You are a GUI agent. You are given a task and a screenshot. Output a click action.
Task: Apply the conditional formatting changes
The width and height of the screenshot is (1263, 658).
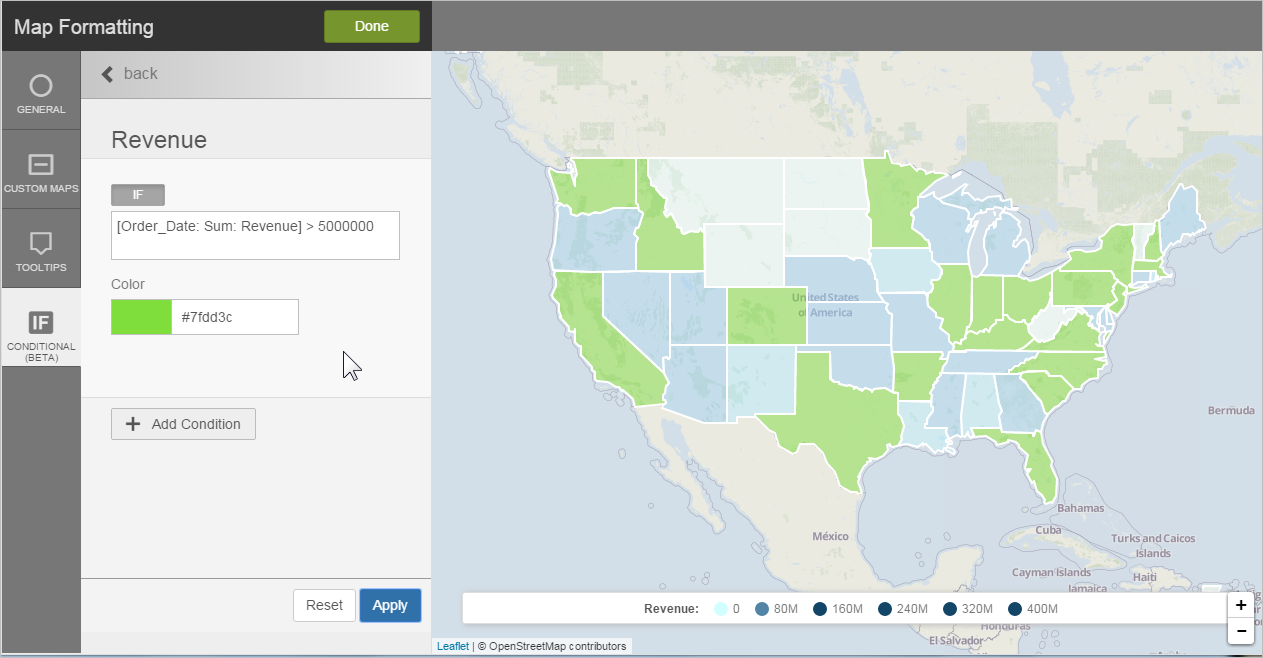(390, 605)
